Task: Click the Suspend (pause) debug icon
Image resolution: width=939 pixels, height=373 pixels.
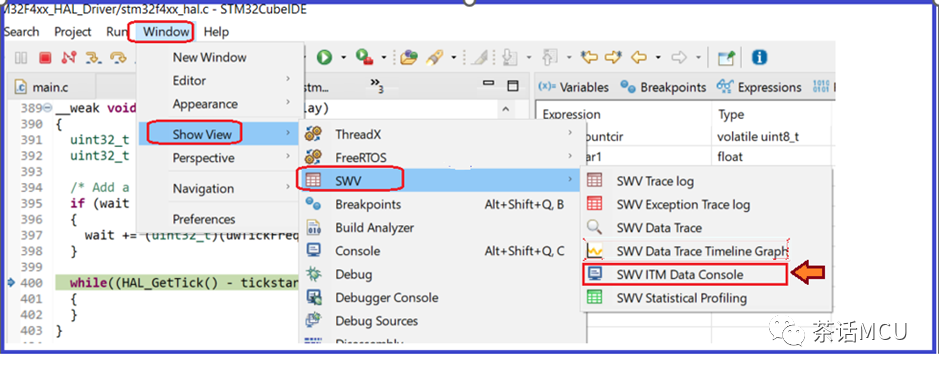Action: click(21, 57)
